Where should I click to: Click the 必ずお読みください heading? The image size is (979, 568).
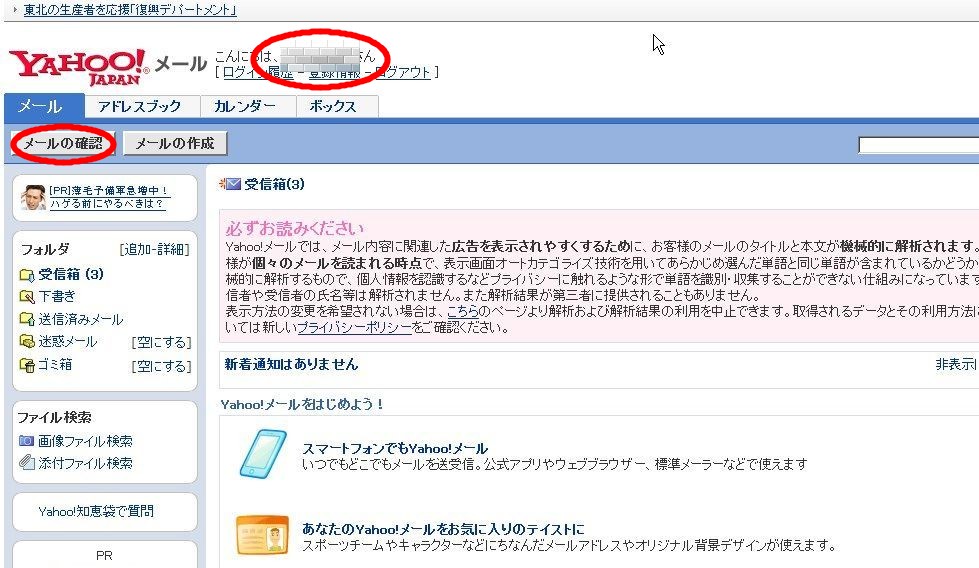(295, 228)
